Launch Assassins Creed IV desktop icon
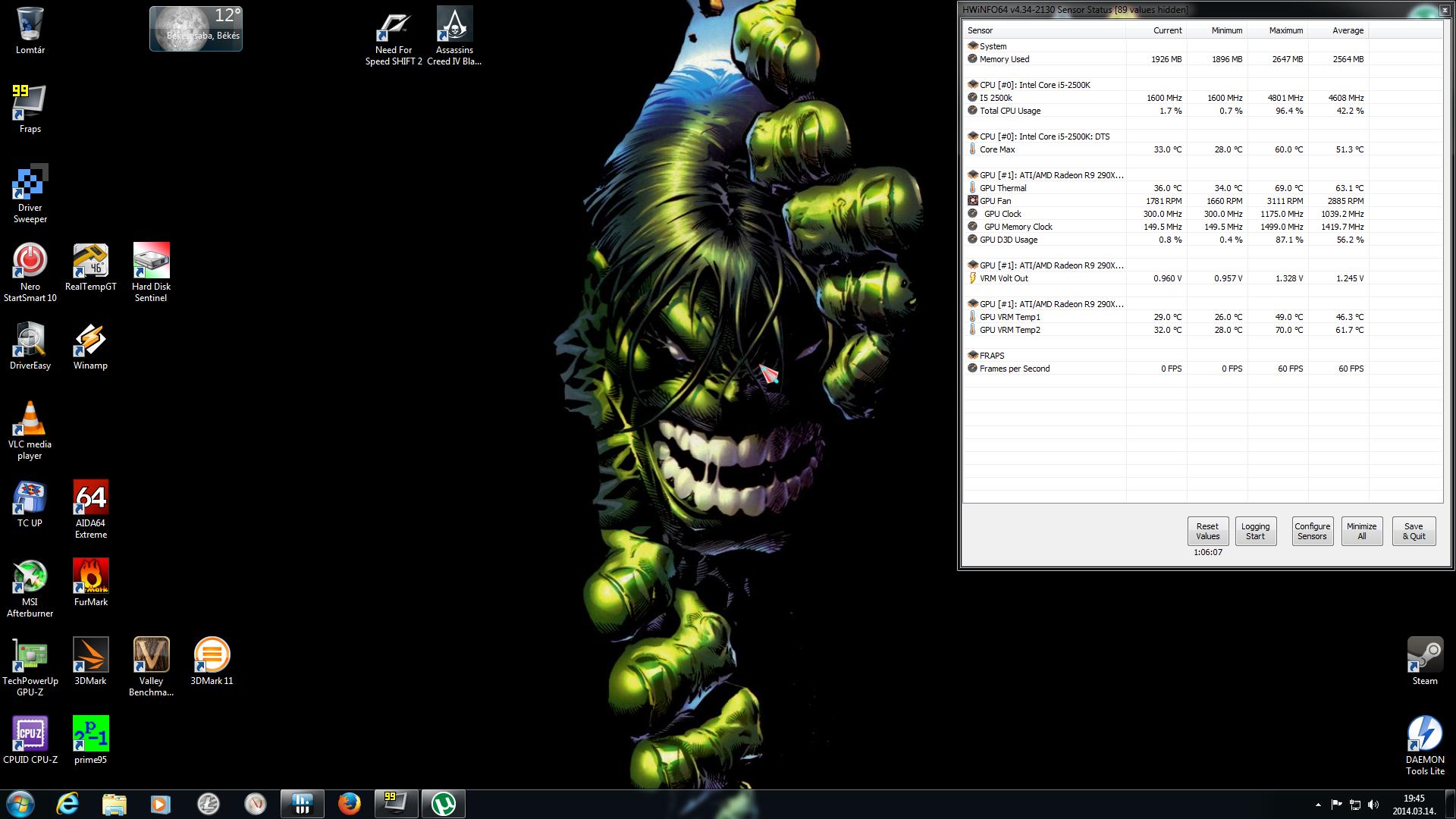1456x819 pixels. [x=454, y=36]
